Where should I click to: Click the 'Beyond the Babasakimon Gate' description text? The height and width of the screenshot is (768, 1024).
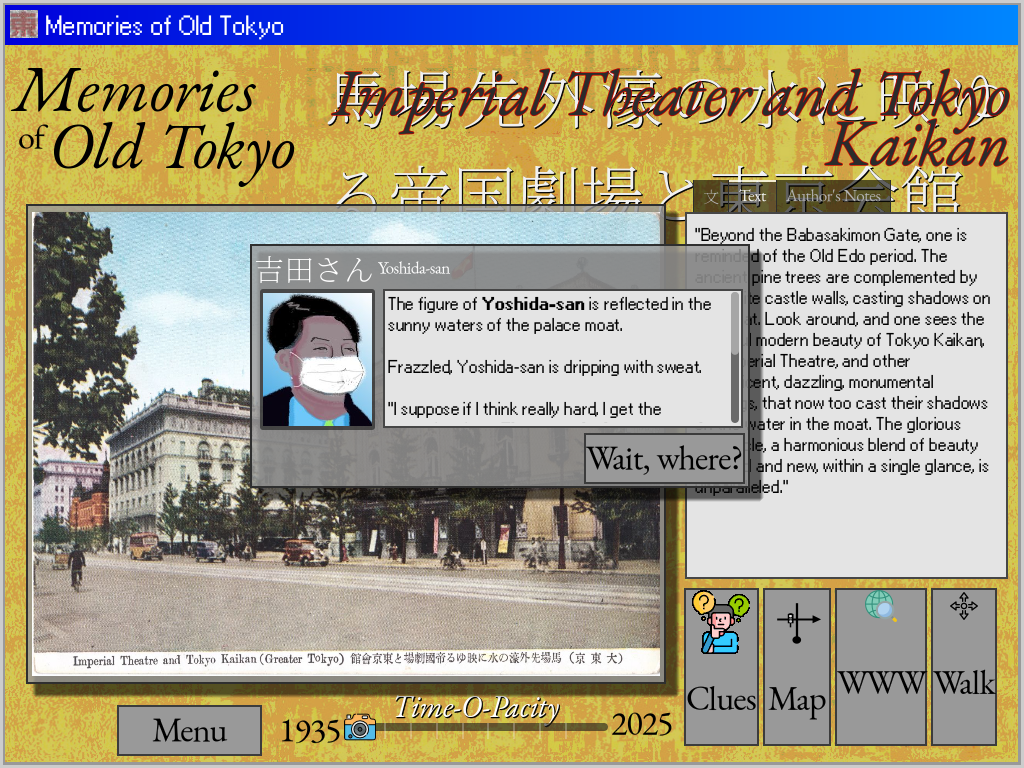842,360
